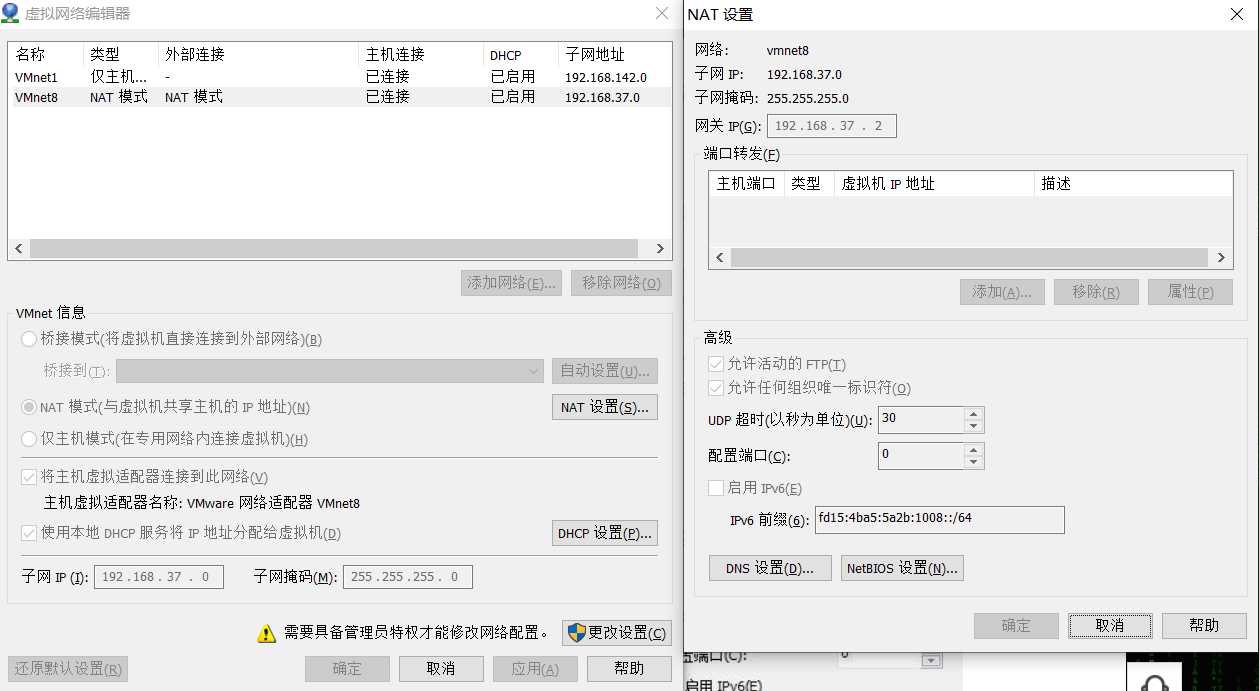Screen dimensions: 1259x691
Task: Enable the 允许活动的 FTP checkbox
Action: click(x=715, y=363)
